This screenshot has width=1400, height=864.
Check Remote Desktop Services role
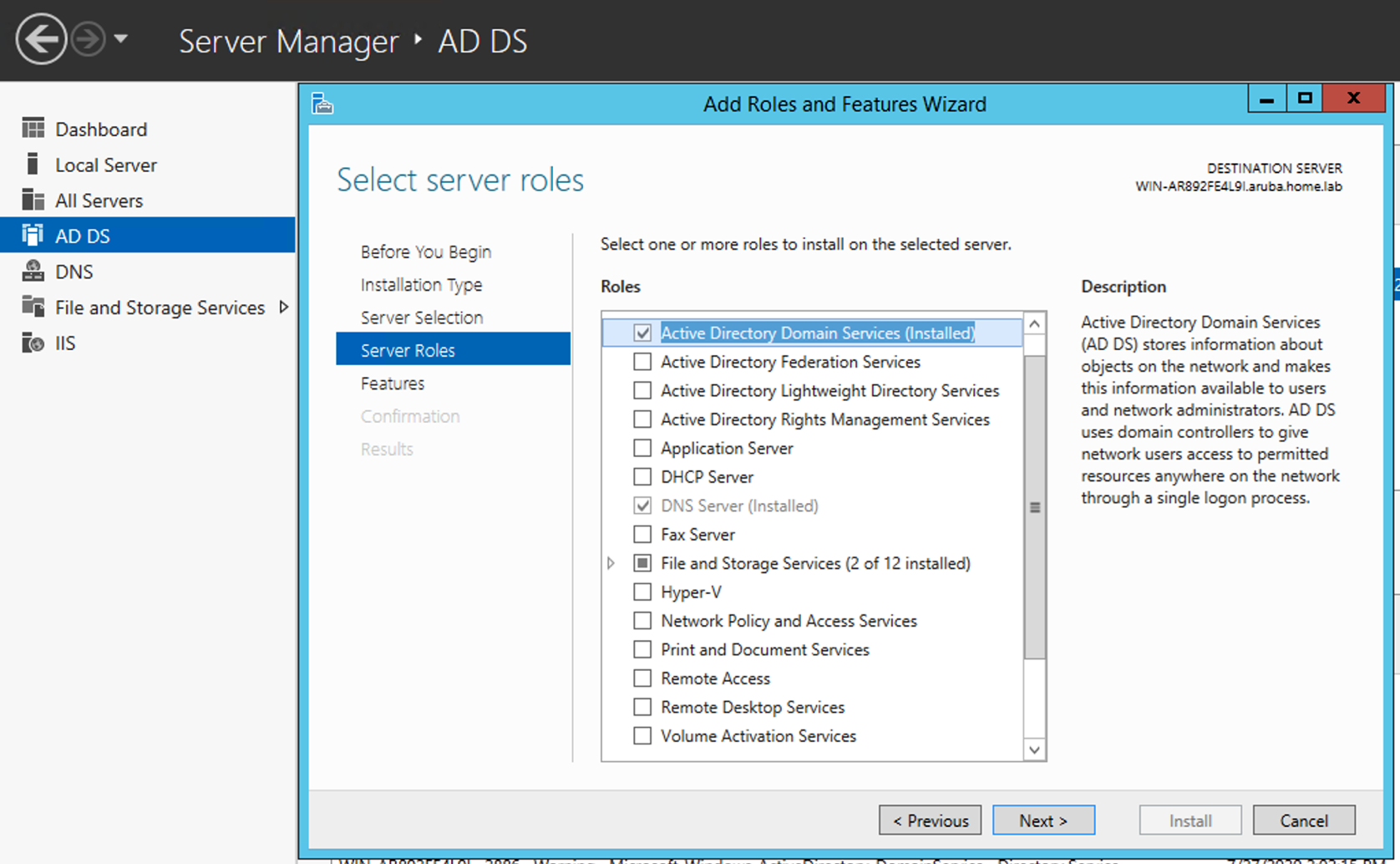pos(642,707)
